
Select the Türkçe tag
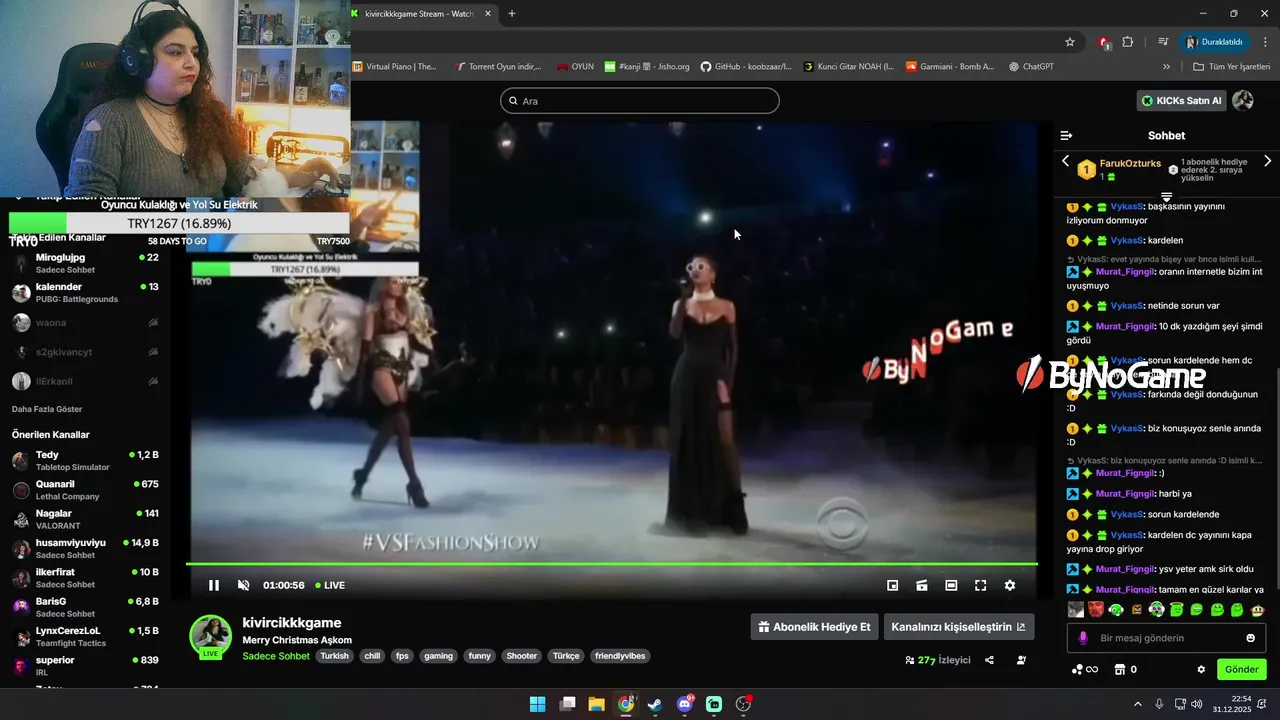click(566, 656)
